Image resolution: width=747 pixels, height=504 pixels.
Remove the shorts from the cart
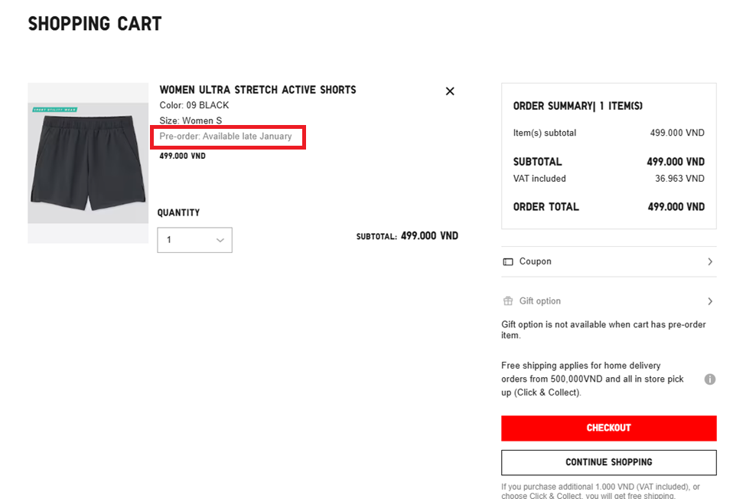449,91
